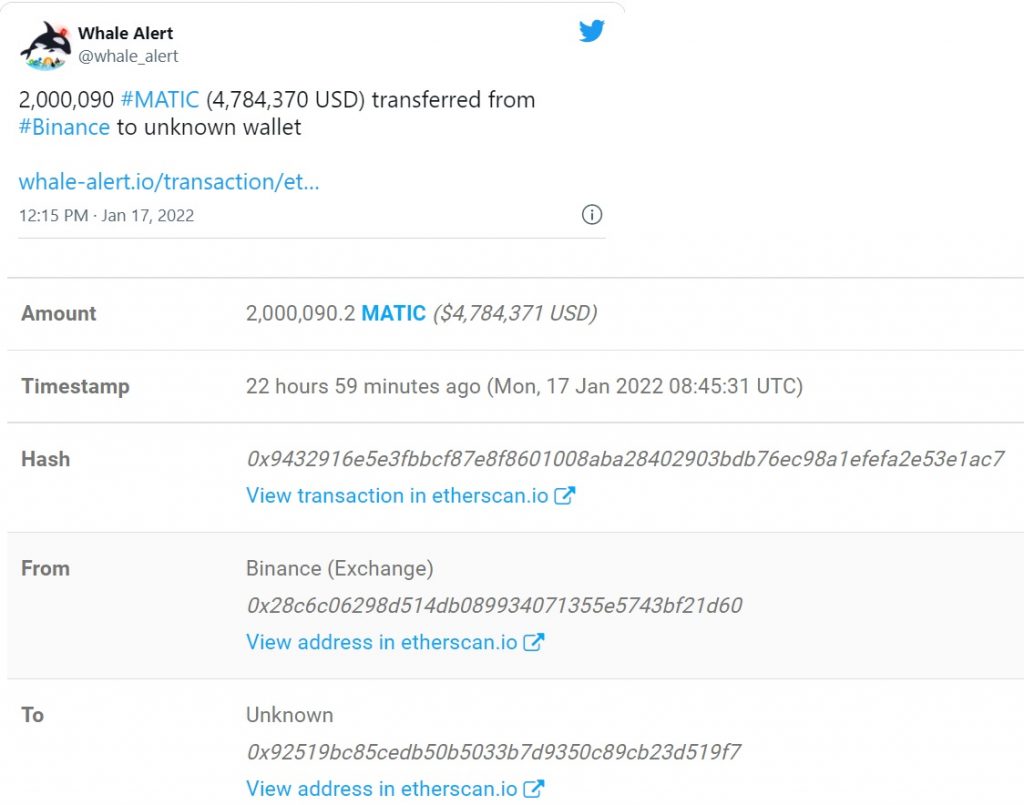The image size is (1024, 805).
Task: Click the Amount row label
Action: tap(59, 313)
